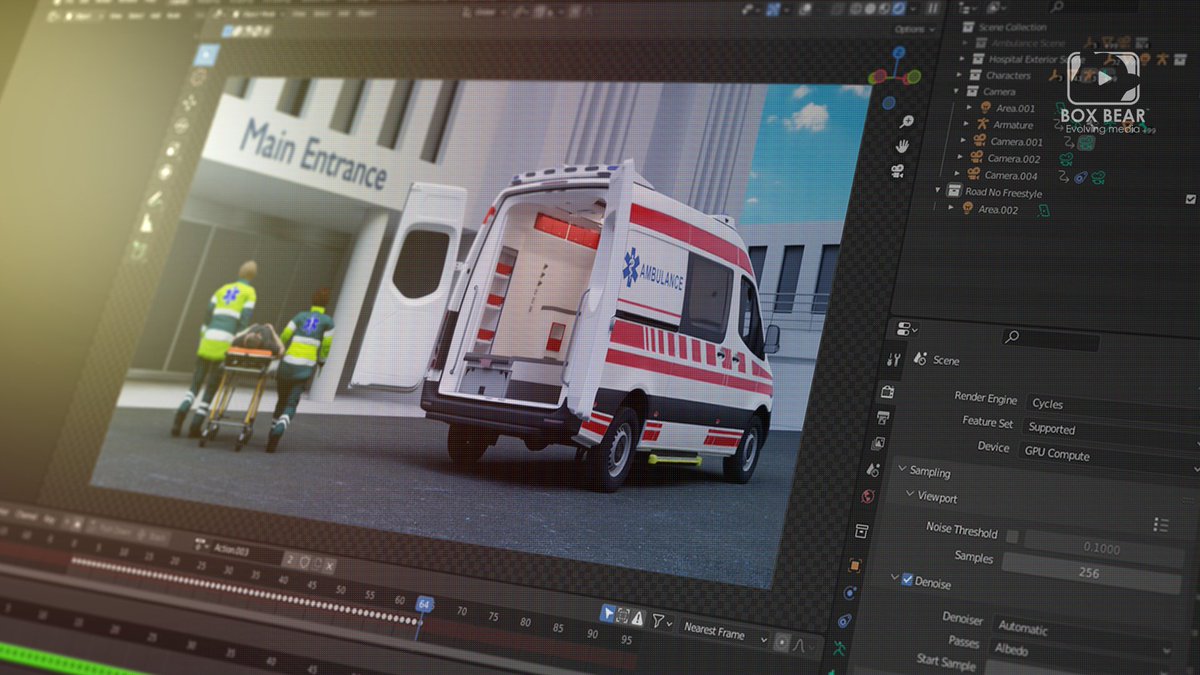Select the armature icon next to Armature

tap(982, 125)
